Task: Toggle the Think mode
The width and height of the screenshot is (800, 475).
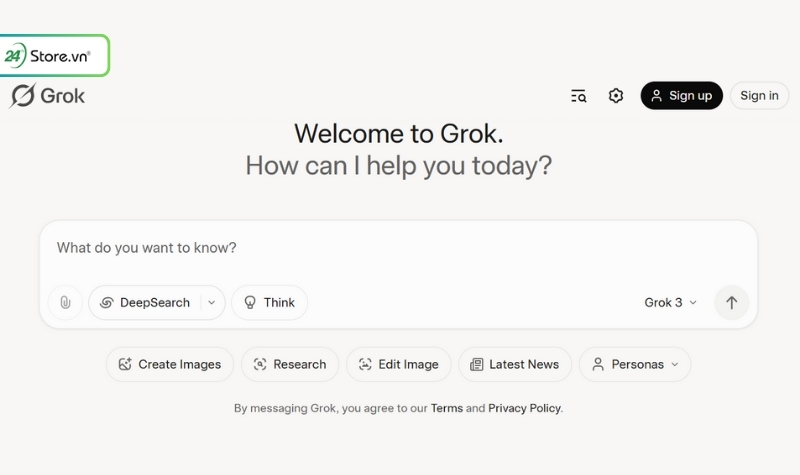Action: [x=269, y=303]
